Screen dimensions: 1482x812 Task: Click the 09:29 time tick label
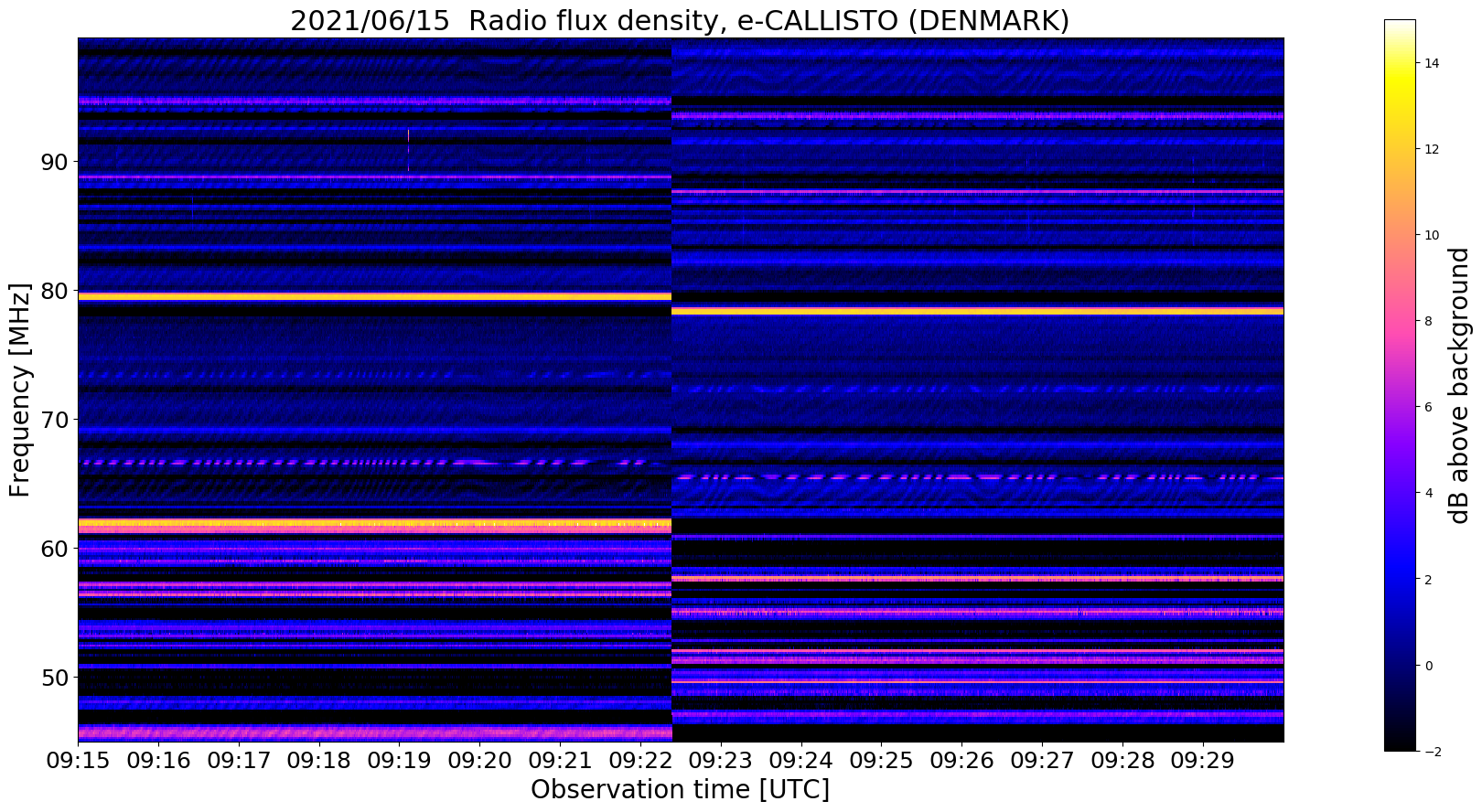tap(1203, 760)
